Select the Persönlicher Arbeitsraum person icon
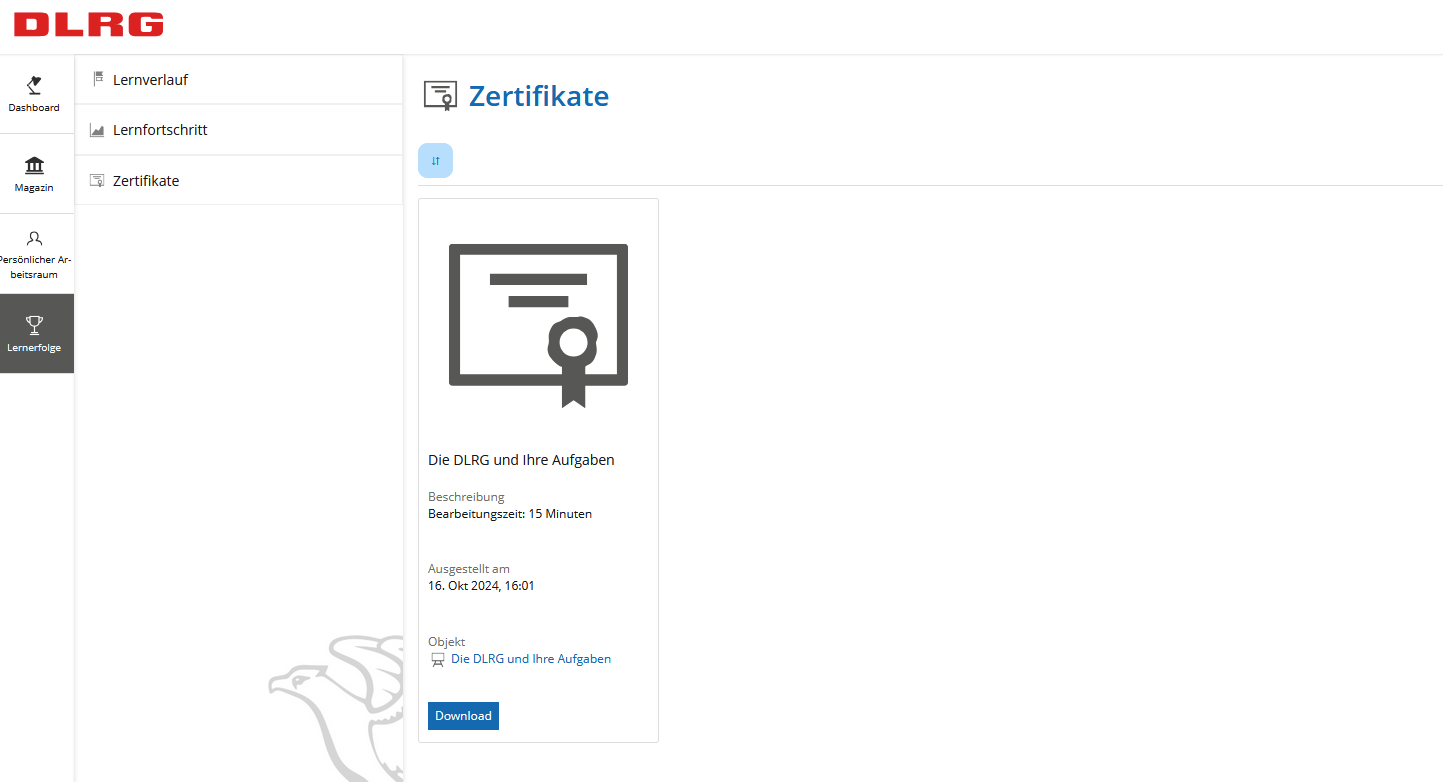Screen dimensions: 1443x782 (34, 239)
